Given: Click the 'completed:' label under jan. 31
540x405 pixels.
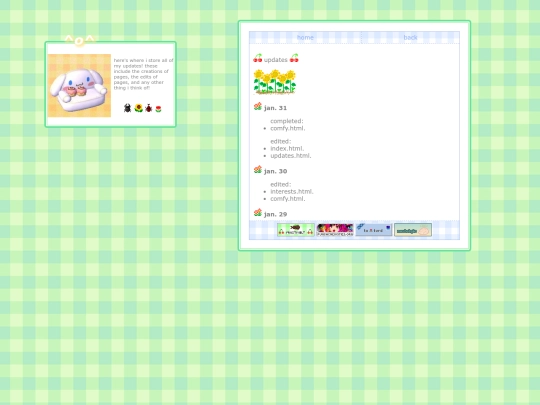Looking at the screenshot, I should 287,121.
